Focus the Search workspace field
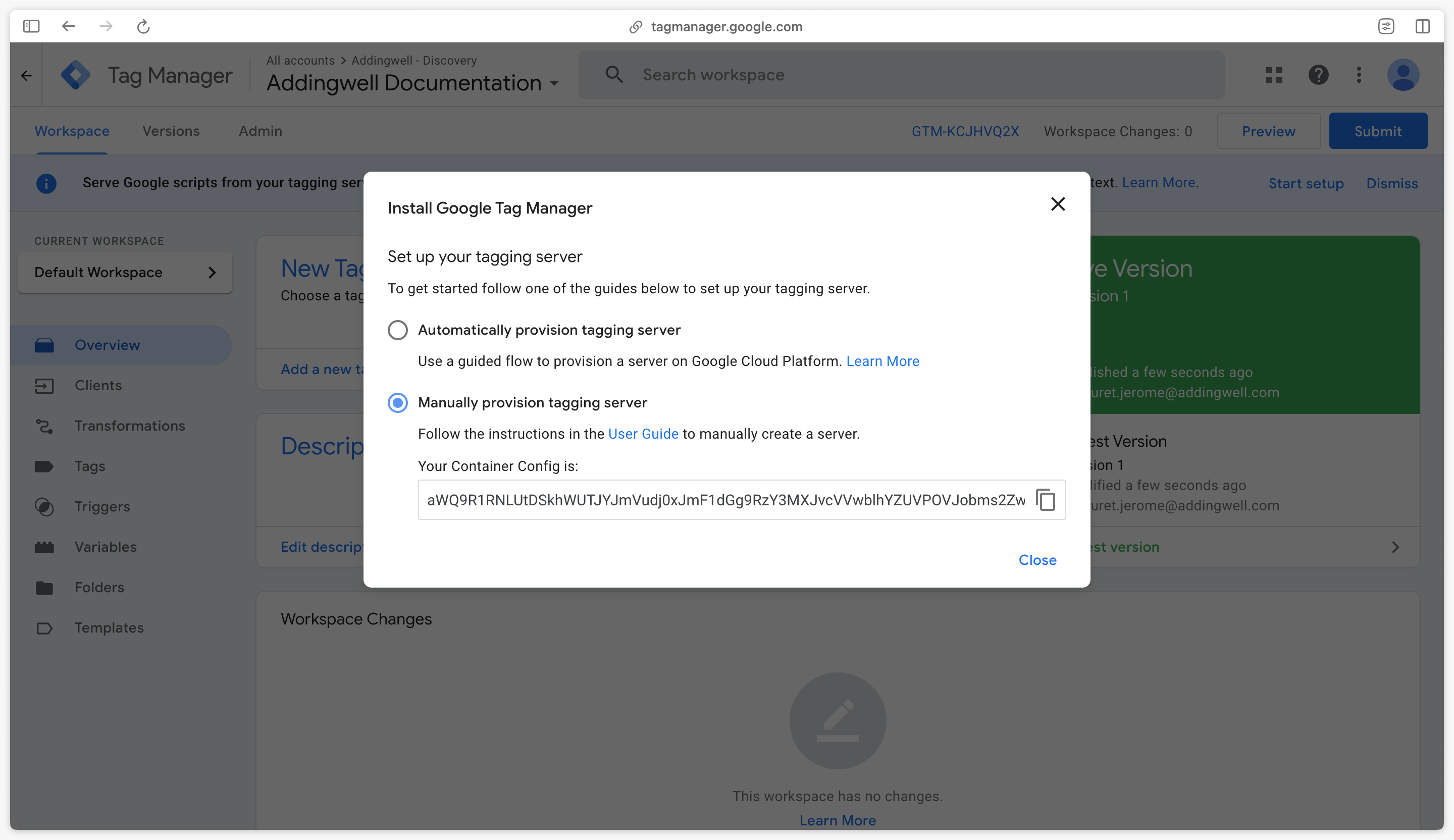Viewport: 1454px width, 840px height. coord(901,74)
